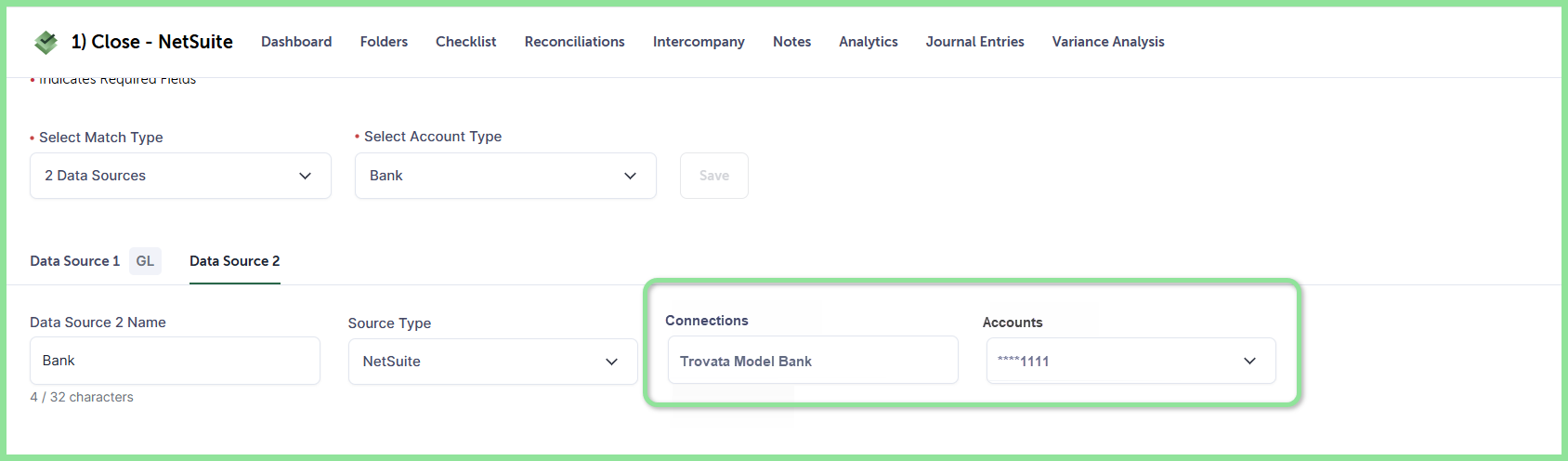Open the Select Account Type Bank dropdown
The image size is (1568, 461).
(x=505, y=176)
